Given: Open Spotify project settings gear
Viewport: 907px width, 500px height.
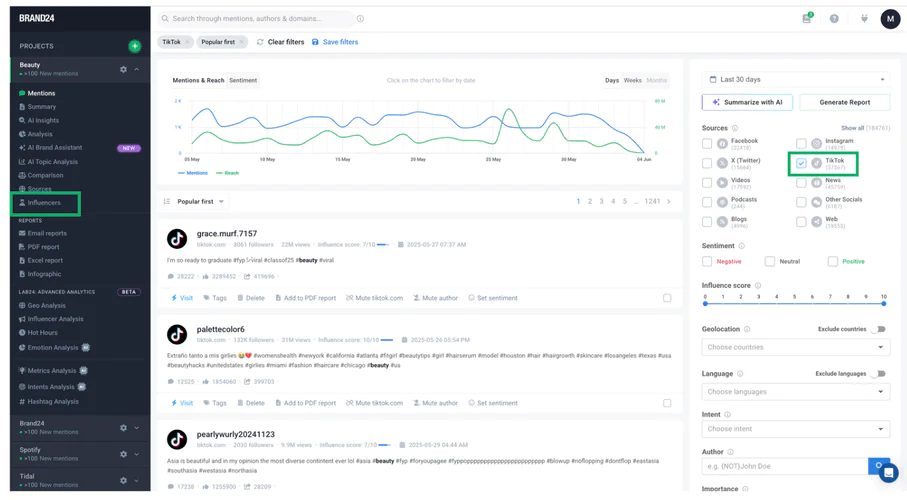Looking at the screenshot, I should point(123,454).
